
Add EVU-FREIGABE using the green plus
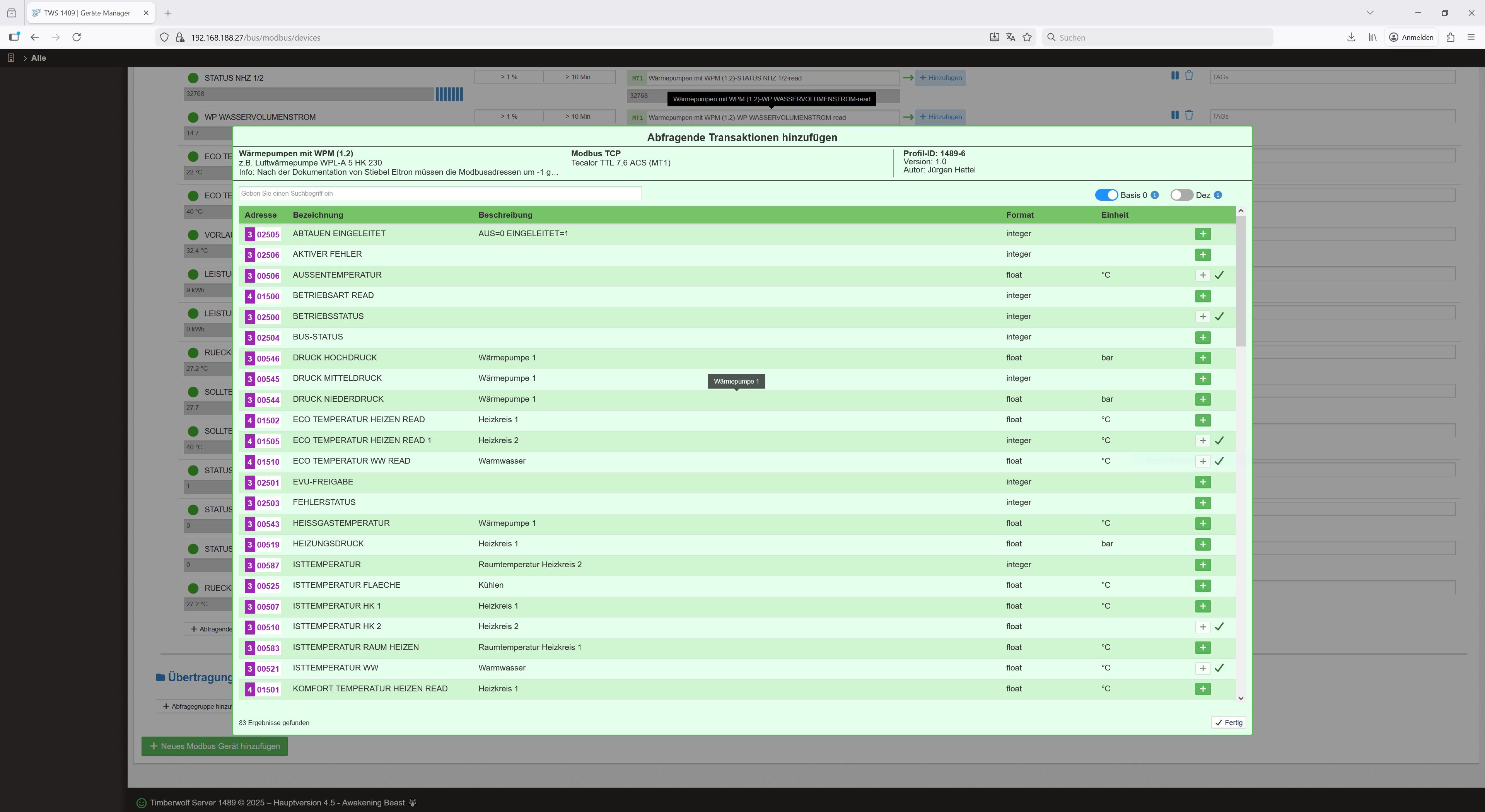(x=1203, y=482)
